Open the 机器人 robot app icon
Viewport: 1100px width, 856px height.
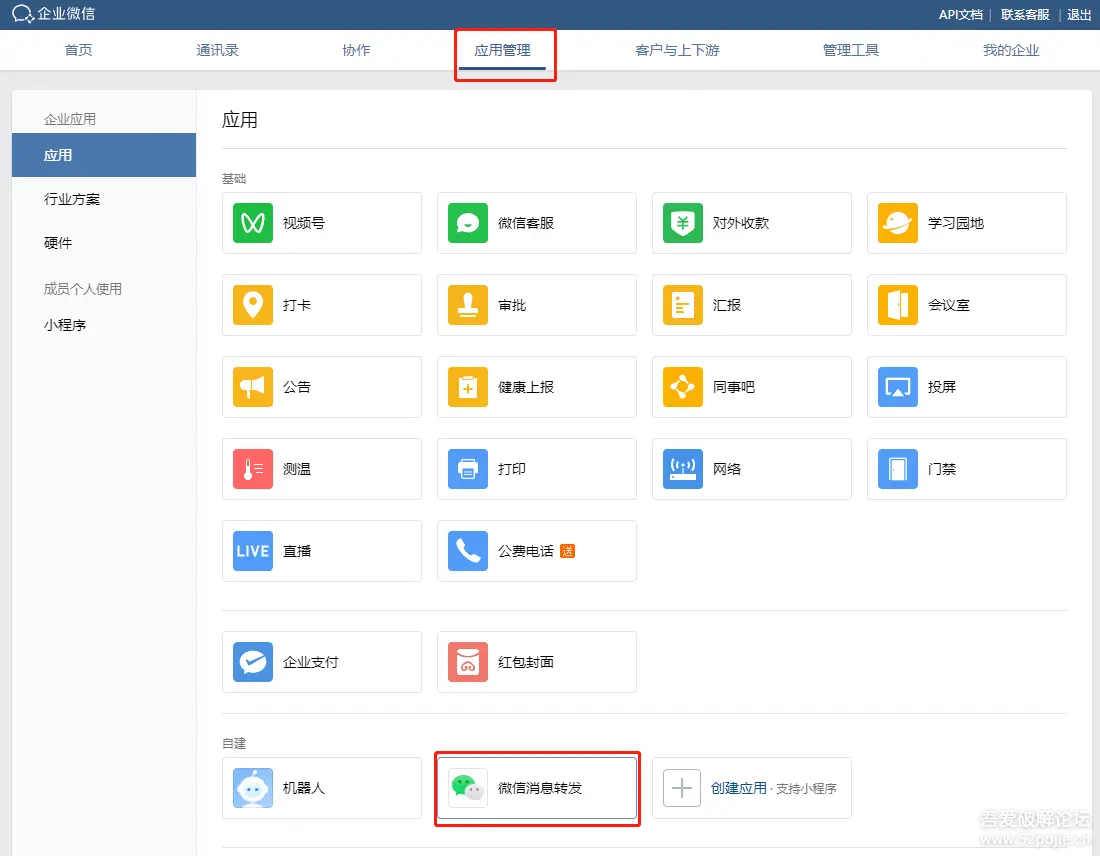coord(253,788)
